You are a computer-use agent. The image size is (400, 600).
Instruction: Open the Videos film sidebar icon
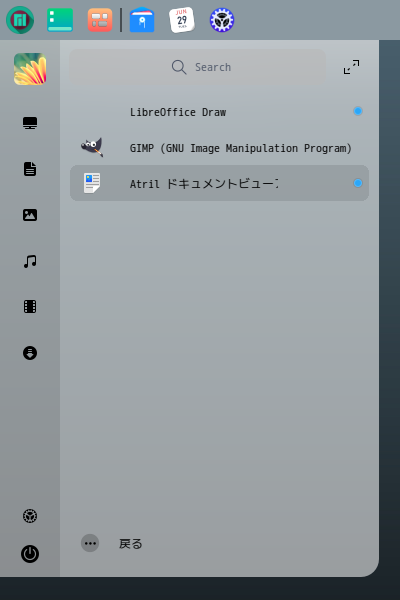(30, 307)
